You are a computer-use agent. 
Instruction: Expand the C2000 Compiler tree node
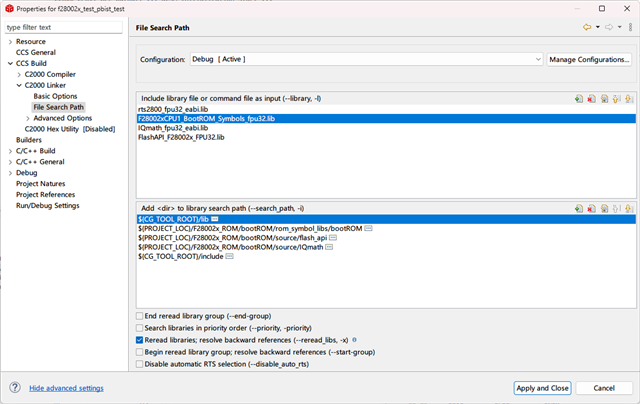click(19, 74)
